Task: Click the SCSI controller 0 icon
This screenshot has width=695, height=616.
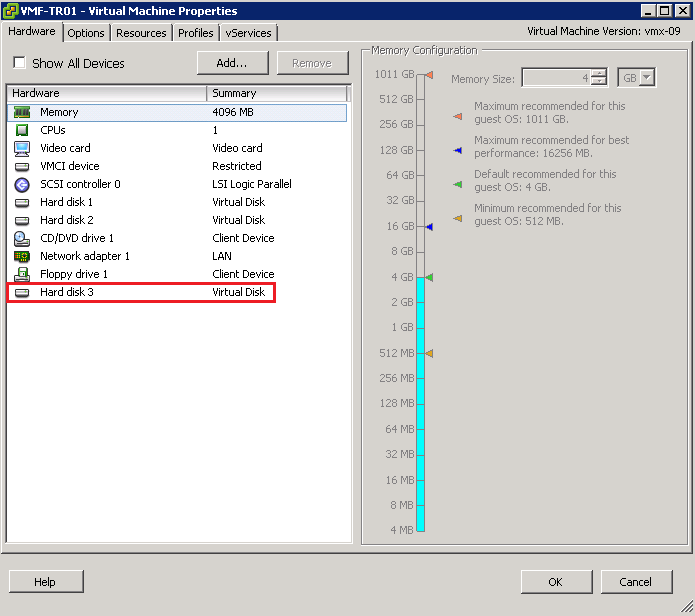Action: coord(22,185)
